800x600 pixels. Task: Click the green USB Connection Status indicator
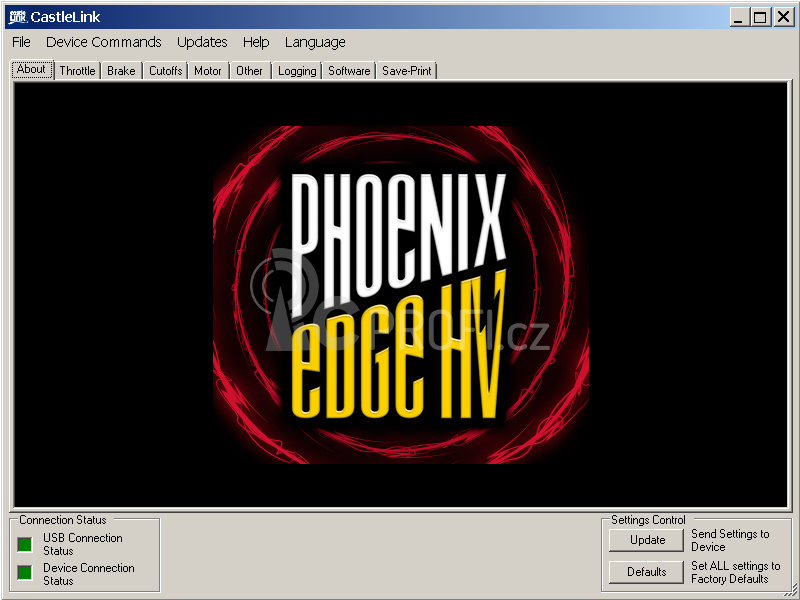click(24, 544)
